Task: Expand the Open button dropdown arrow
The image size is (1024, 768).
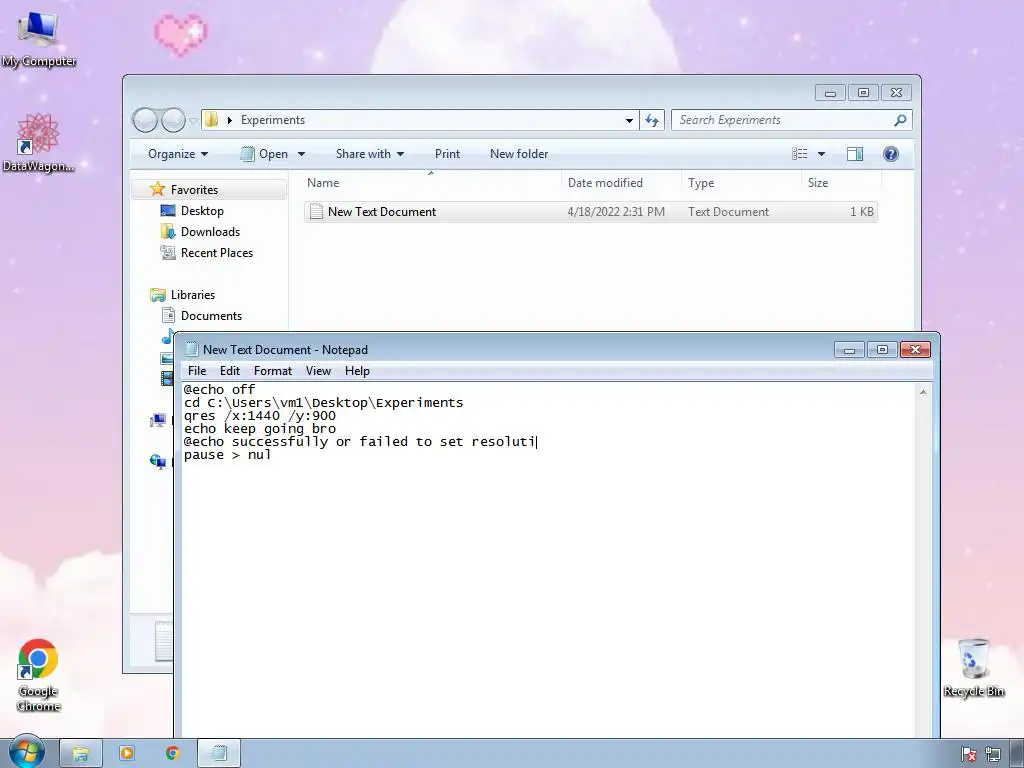Action: click(x=301, y=154)
